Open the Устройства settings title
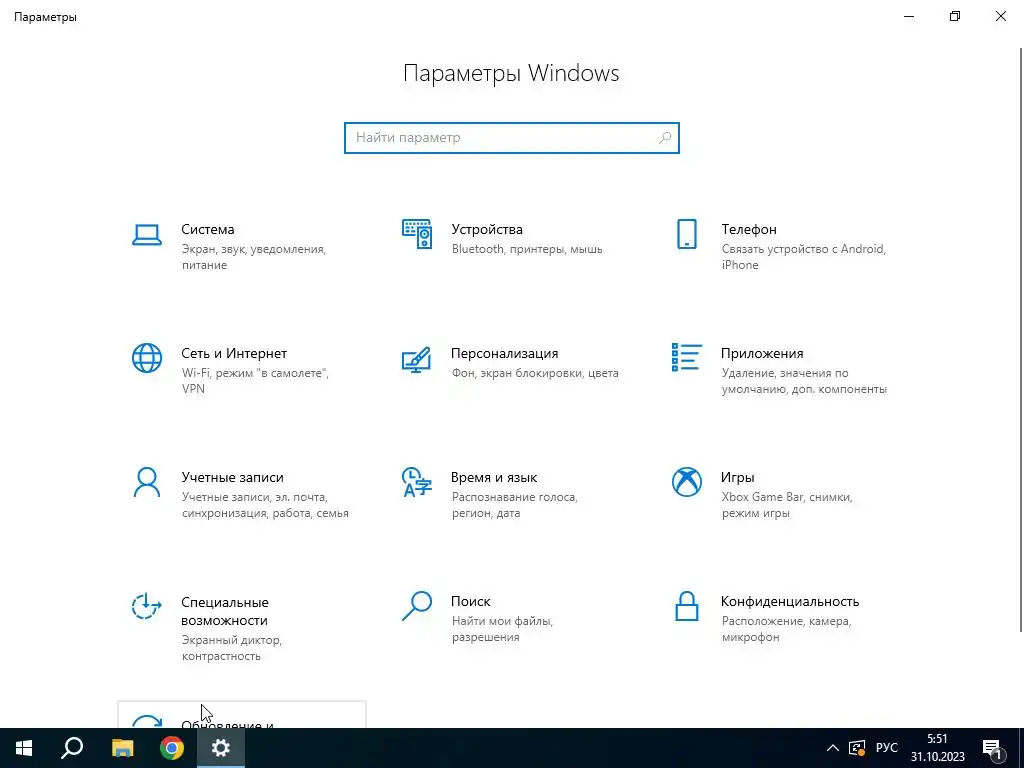The width and height of the screenshot is (1024, 768). point(487,229)
